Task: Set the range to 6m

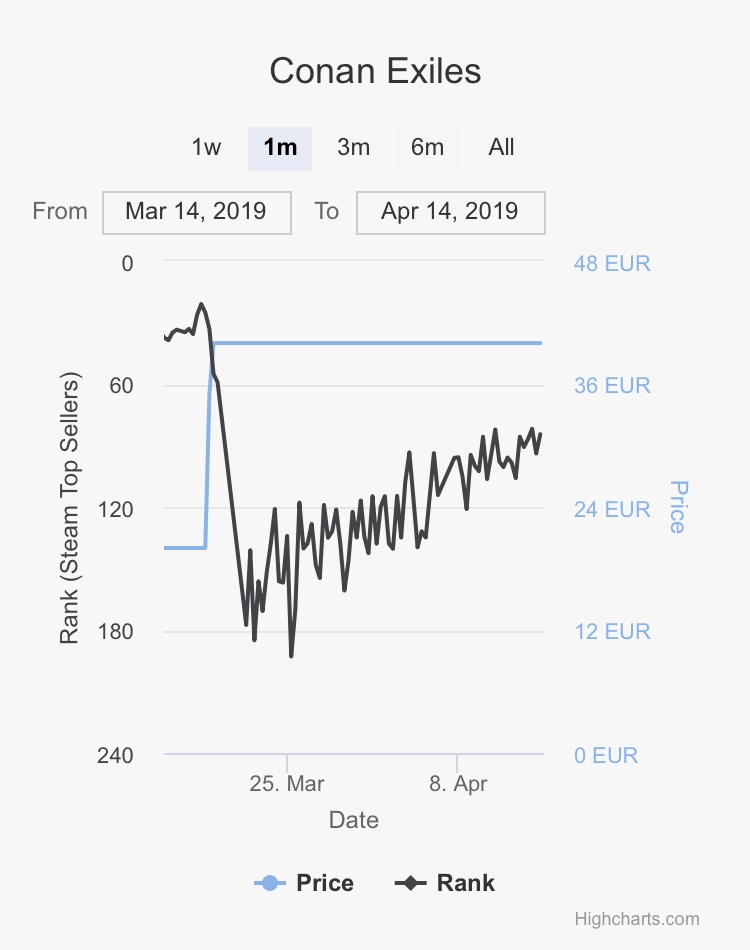Action: point(427,148)
